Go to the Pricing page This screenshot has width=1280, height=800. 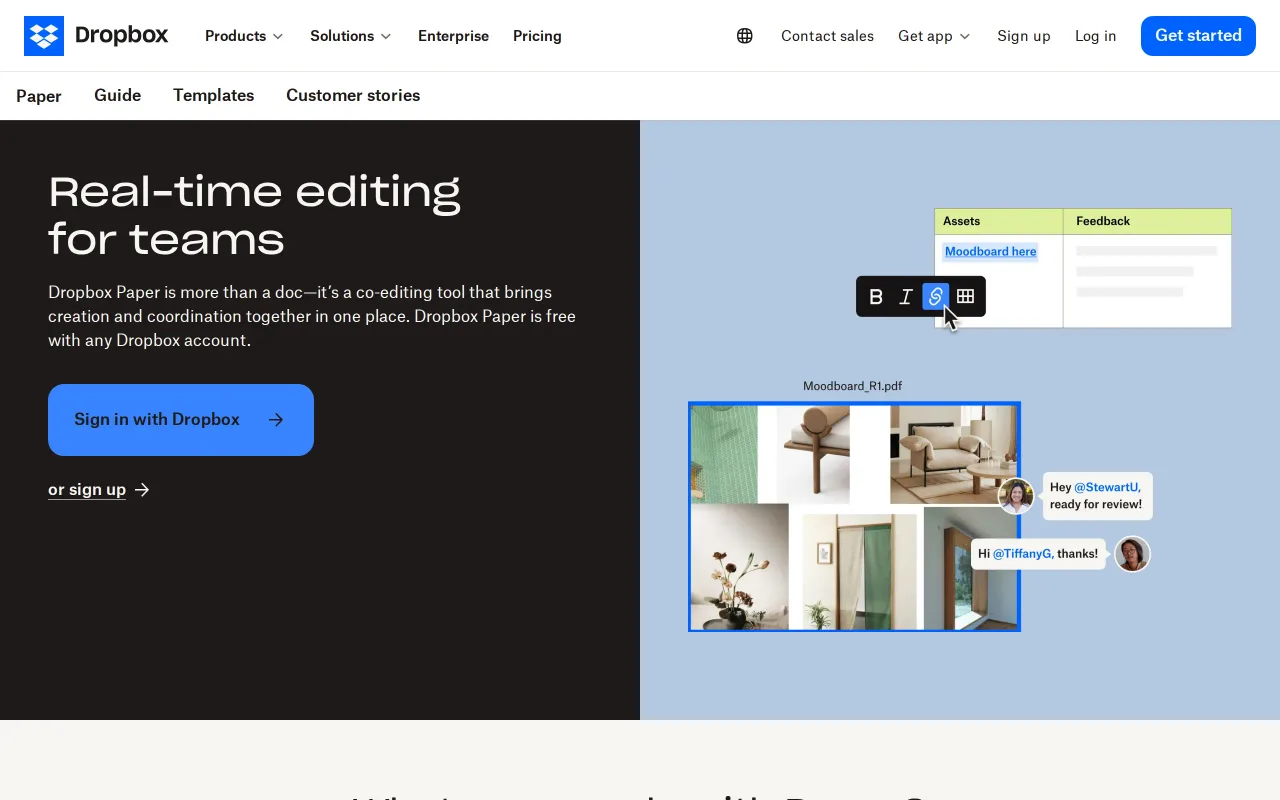tap(537, 36)
